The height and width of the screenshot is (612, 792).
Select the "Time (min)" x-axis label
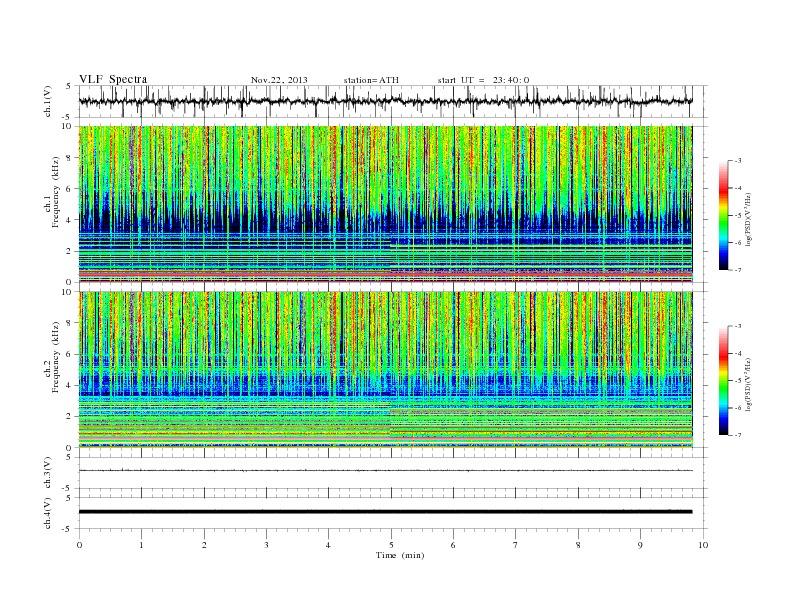tap(400, 555)
